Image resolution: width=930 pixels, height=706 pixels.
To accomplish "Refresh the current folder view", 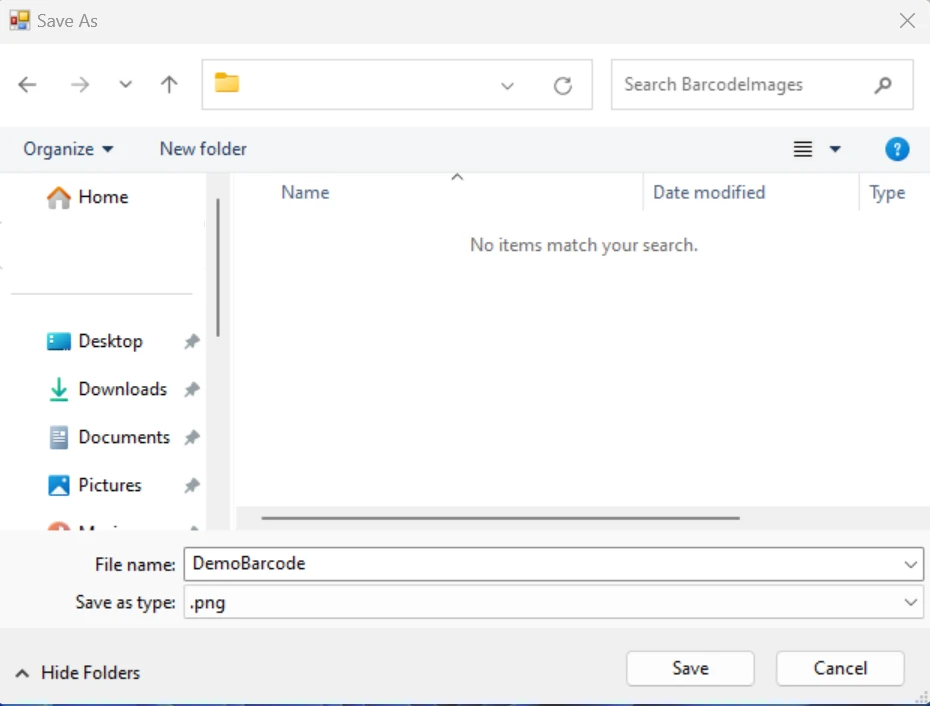I will tap(563, 86).
